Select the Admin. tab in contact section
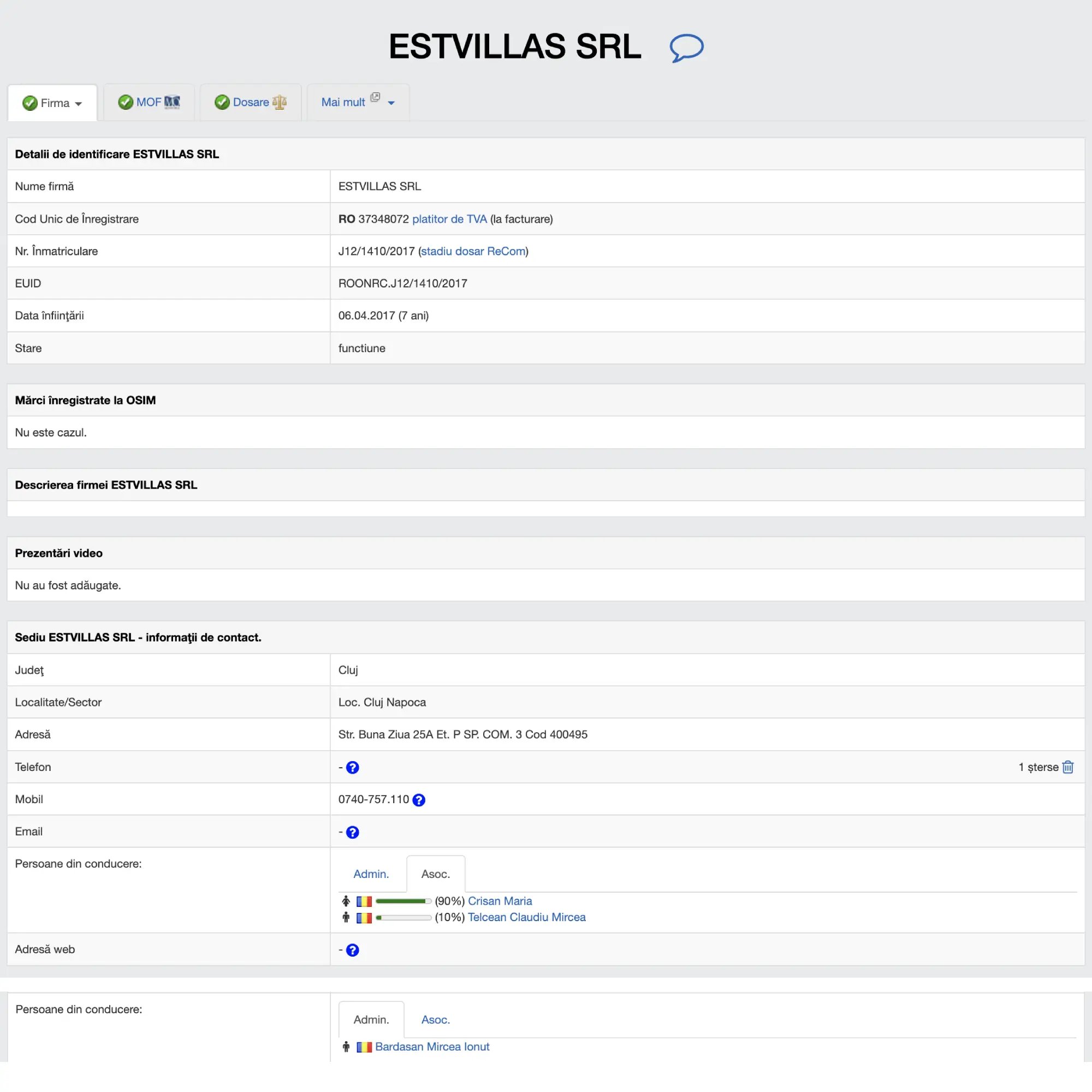 (371, 874)
